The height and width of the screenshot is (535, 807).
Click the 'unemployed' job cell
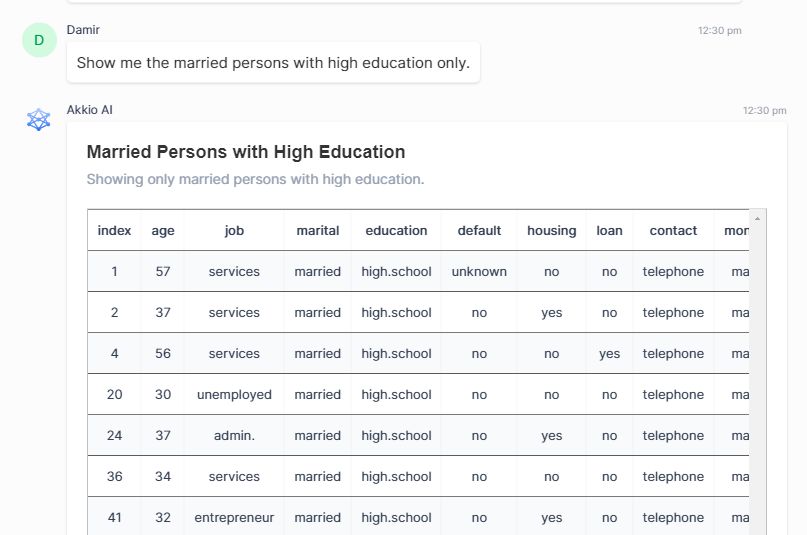pyautogui.click(x=234, y=395)
